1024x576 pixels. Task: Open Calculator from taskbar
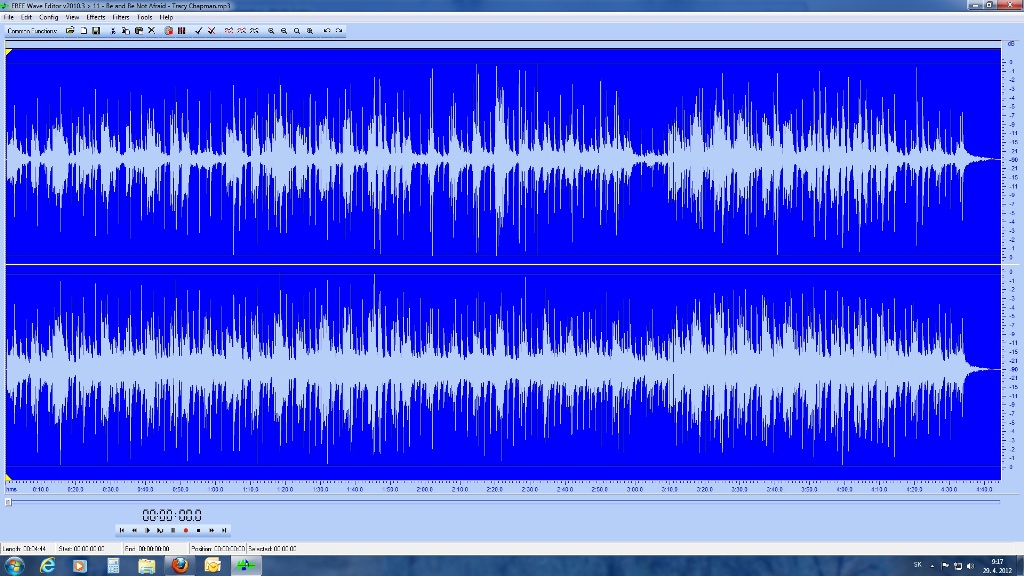(113, 566)
